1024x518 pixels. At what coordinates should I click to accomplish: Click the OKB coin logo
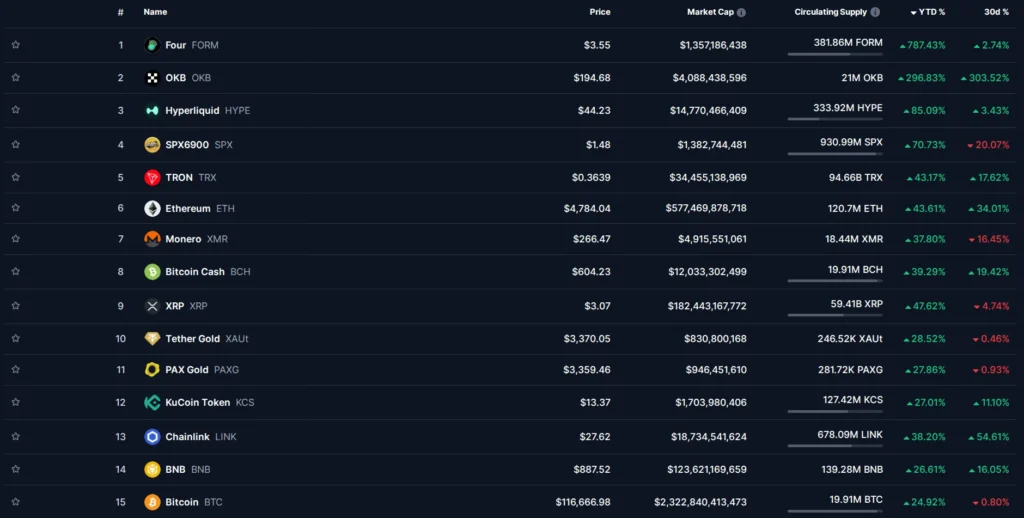click(x=152, y=78)
